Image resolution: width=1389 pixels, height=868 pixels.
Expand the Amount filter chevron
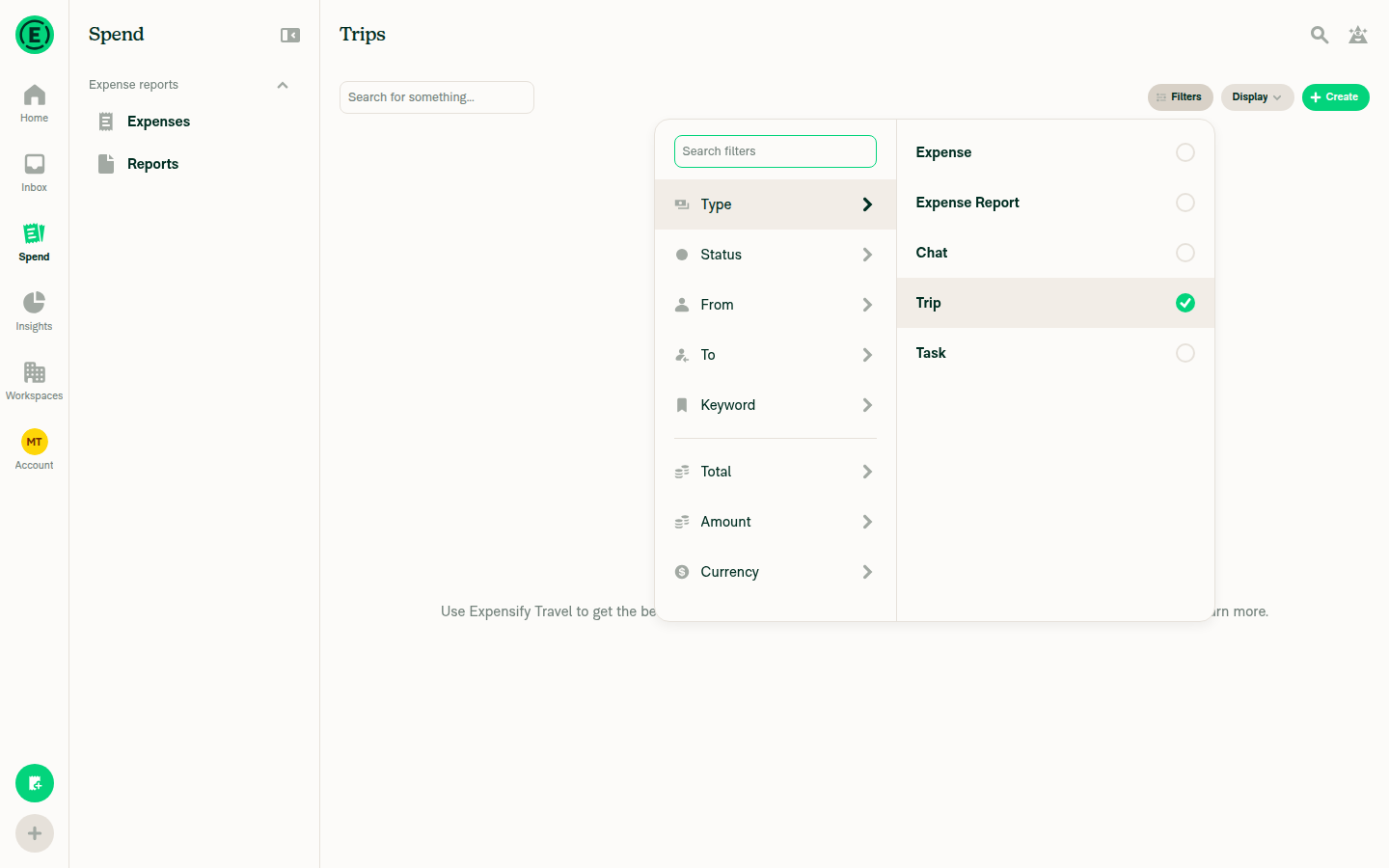coord(867,522)
